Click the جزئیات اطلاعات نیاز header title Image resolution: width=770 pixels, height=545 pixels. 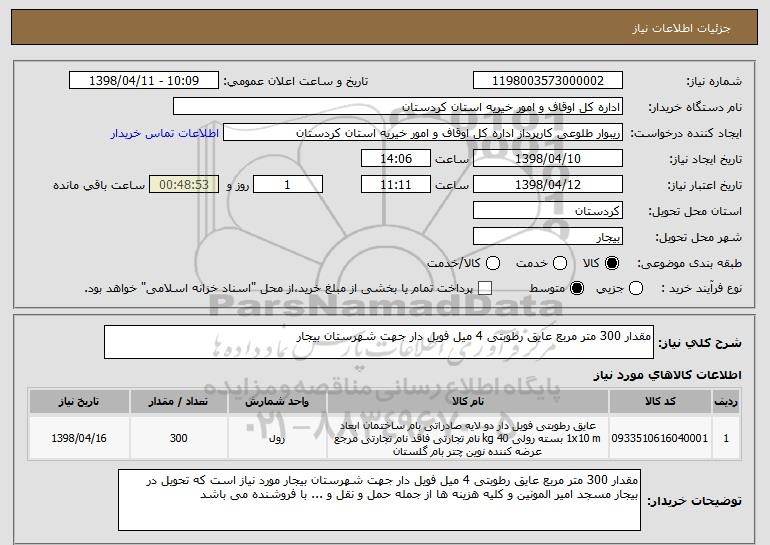click(x=681, y=28)
